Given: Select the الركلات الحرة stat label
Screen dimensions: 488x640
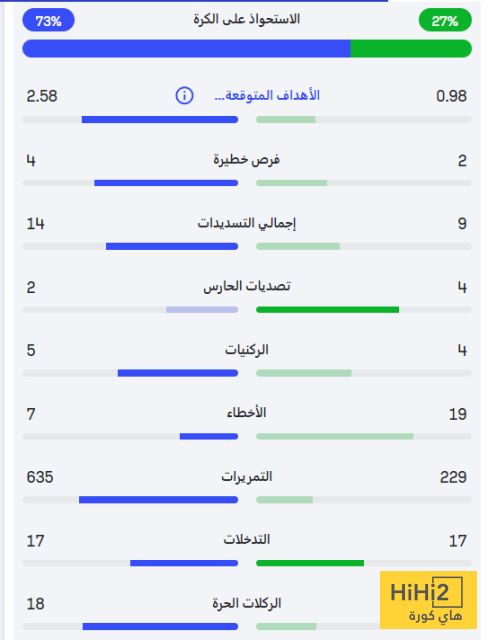Looking at the screenshot, I should point(246,603).
